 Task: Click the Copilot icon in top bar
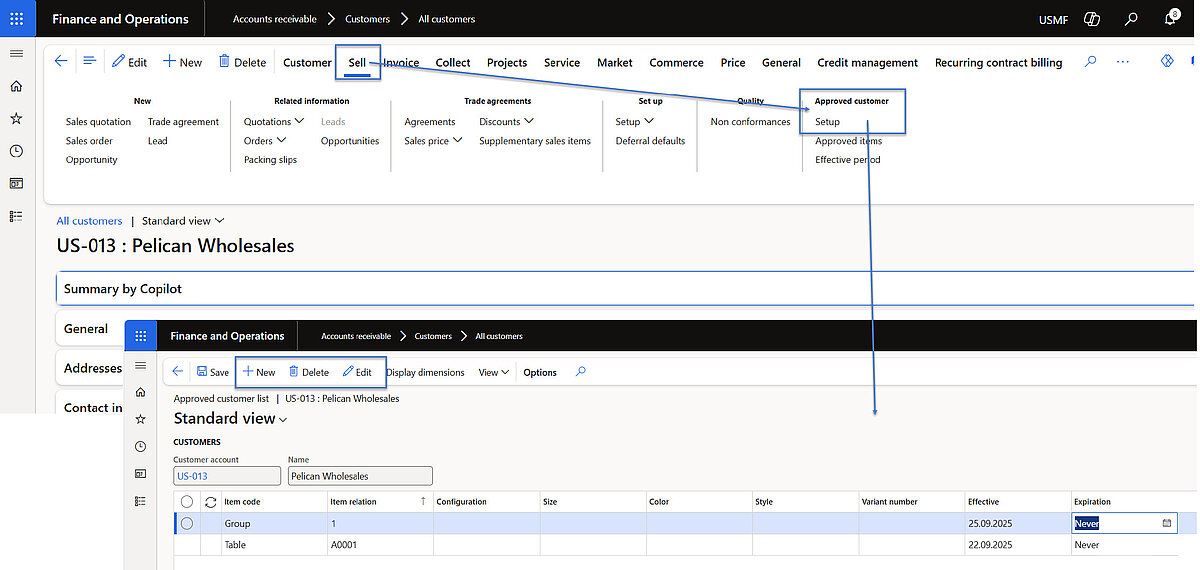1092,19
